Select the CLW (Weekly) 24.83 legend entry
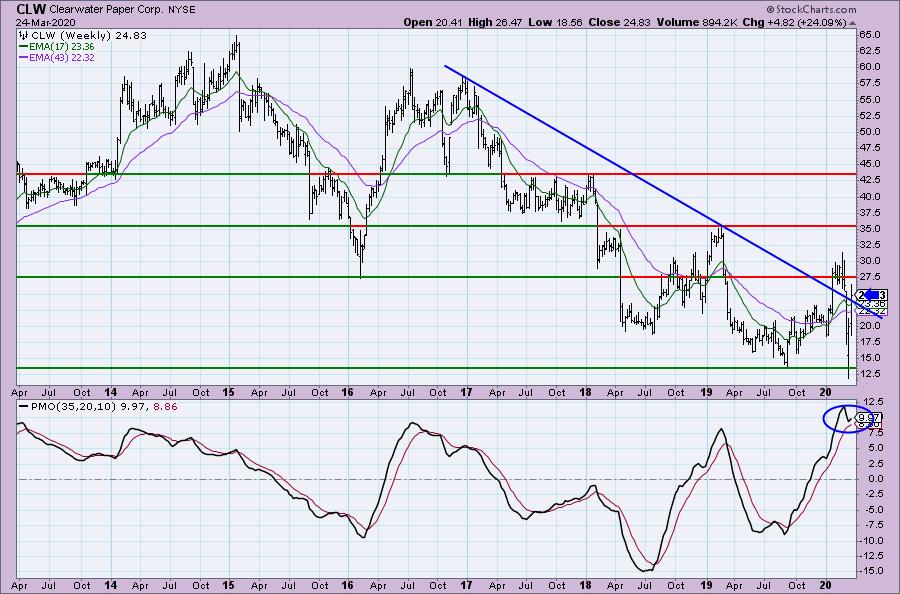This screenshot has width=900, height=594. (x=89, y=35)
